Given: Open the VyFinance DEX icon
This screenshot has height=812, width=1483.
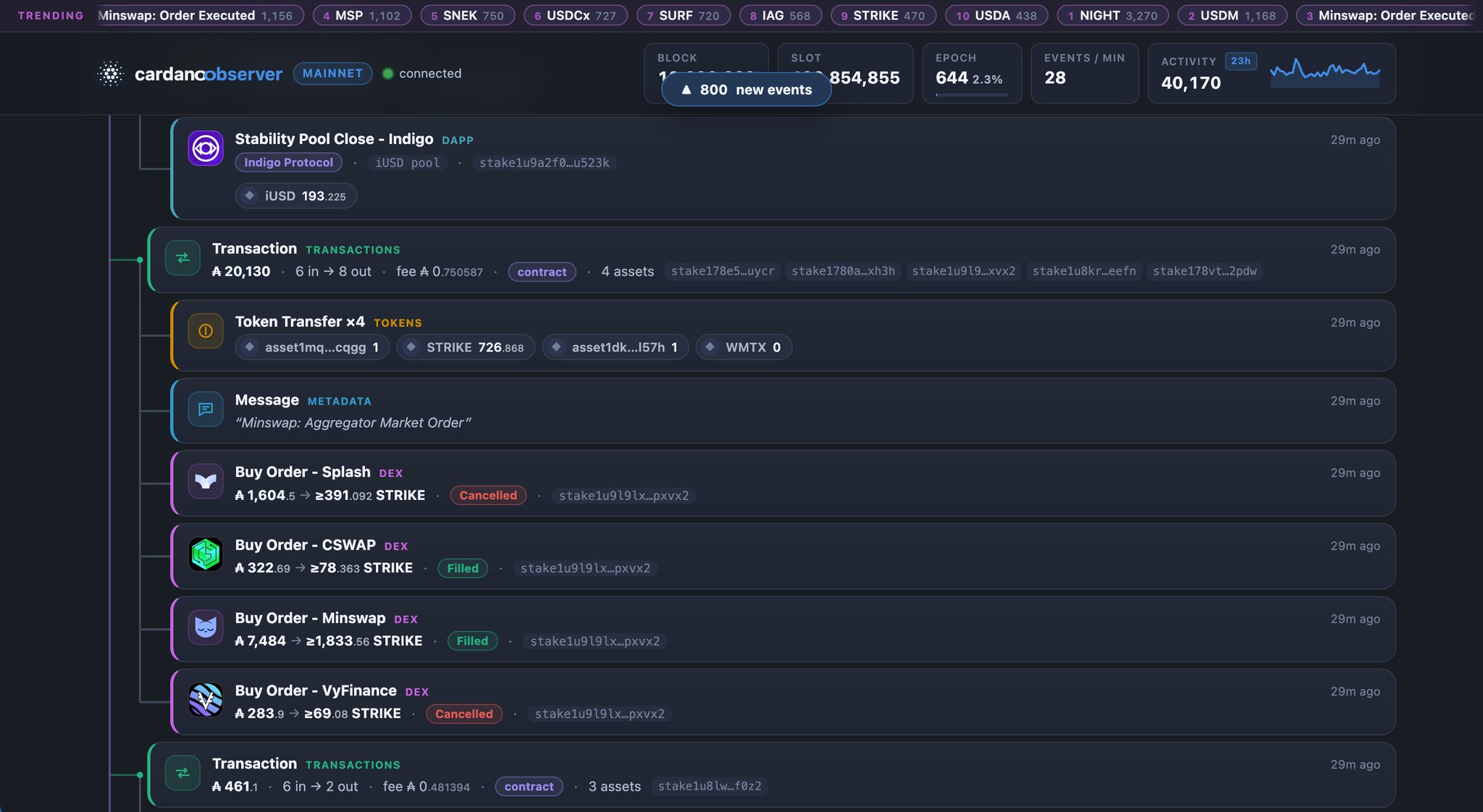Looking at the screenshot, I should pos(206,700).
